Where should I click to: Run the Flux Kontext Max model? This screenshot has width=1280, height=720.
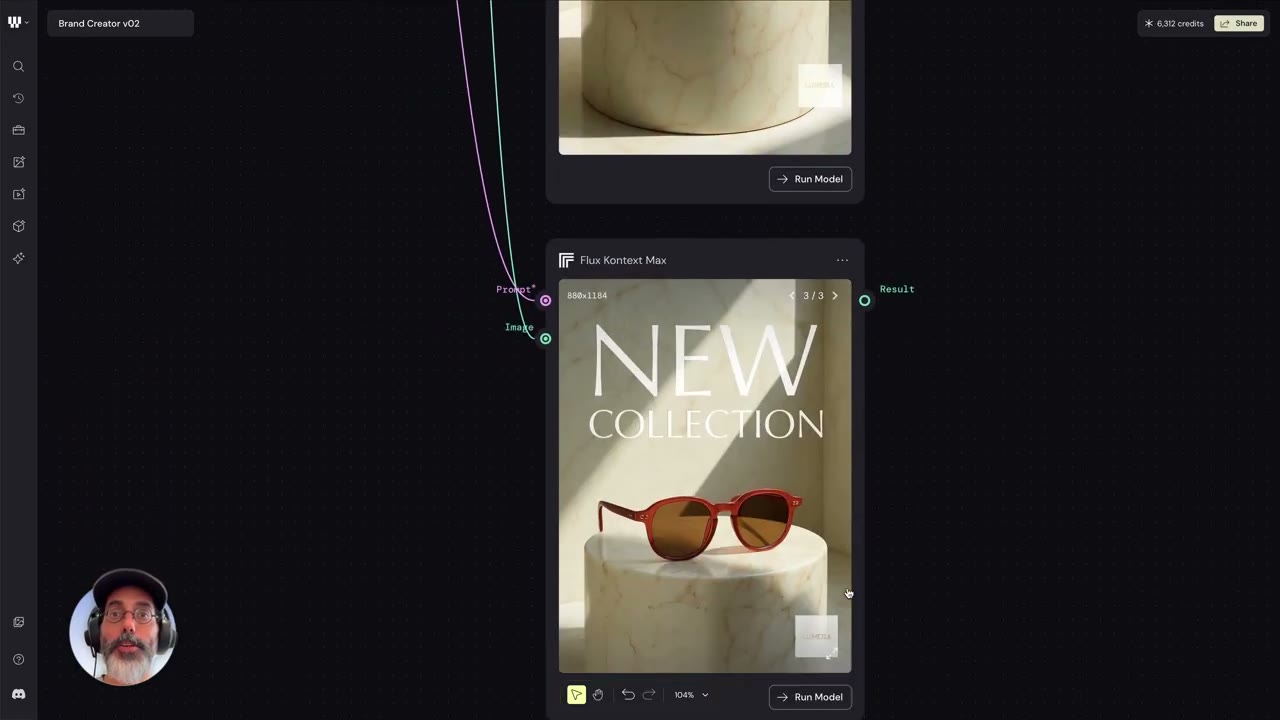(x=810, y=697)
